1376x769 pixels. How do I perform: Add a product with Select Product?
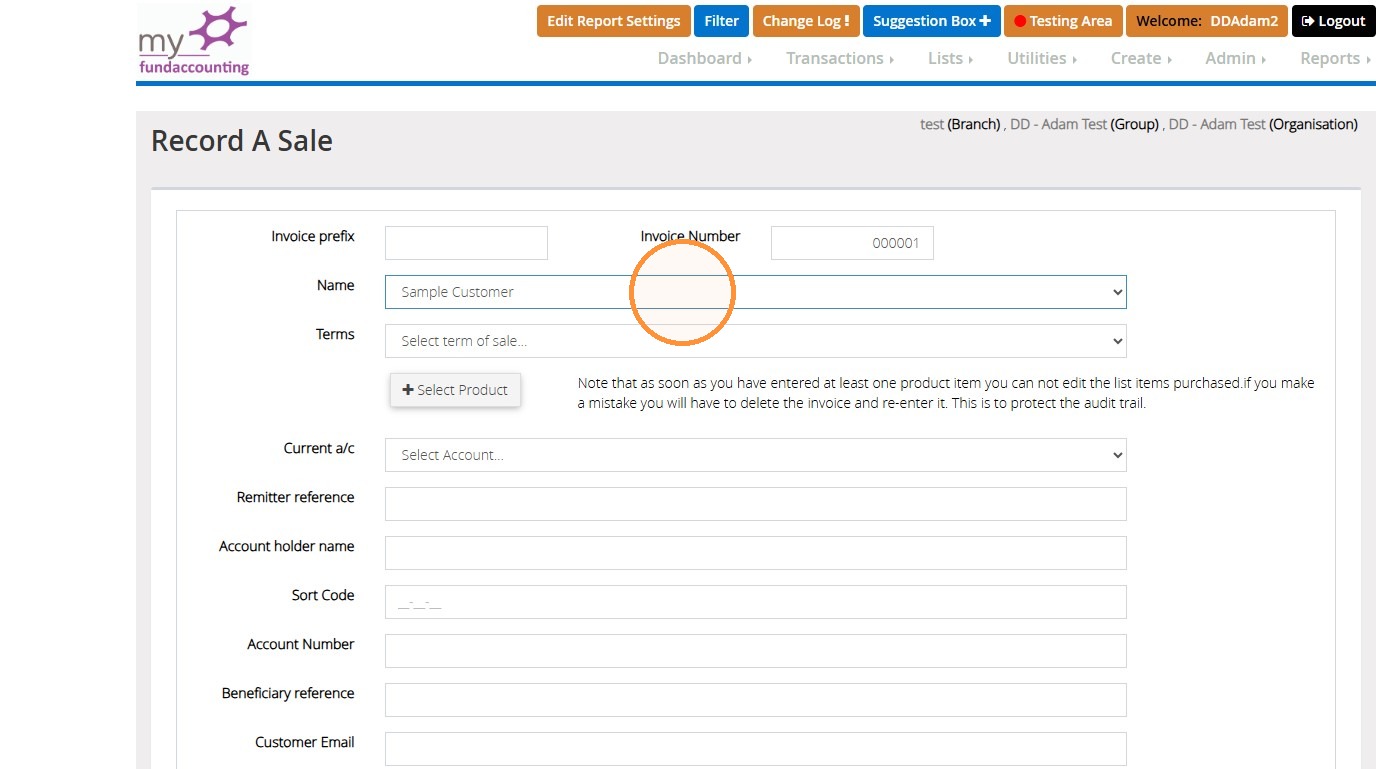coord(455,390)
